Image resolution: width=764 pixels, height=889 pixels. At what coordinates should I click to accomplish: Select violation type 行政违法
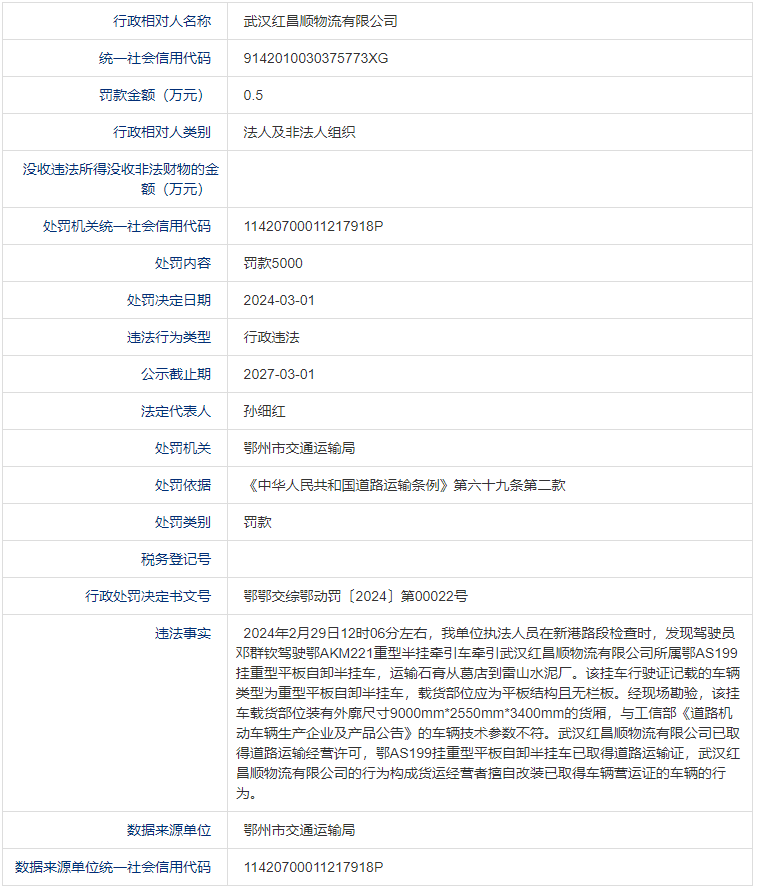coord(271,337)
